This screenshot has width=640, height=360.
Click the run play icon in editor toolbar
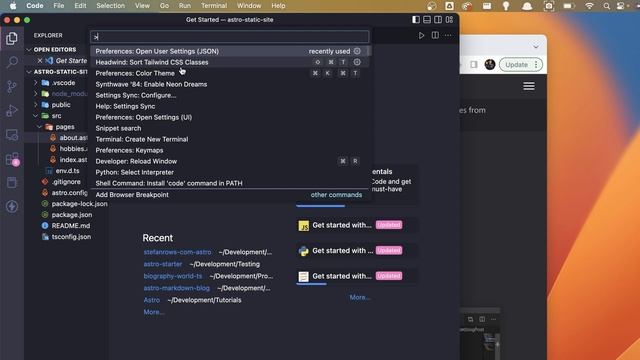pyautogui.click(x=421, y=36)
